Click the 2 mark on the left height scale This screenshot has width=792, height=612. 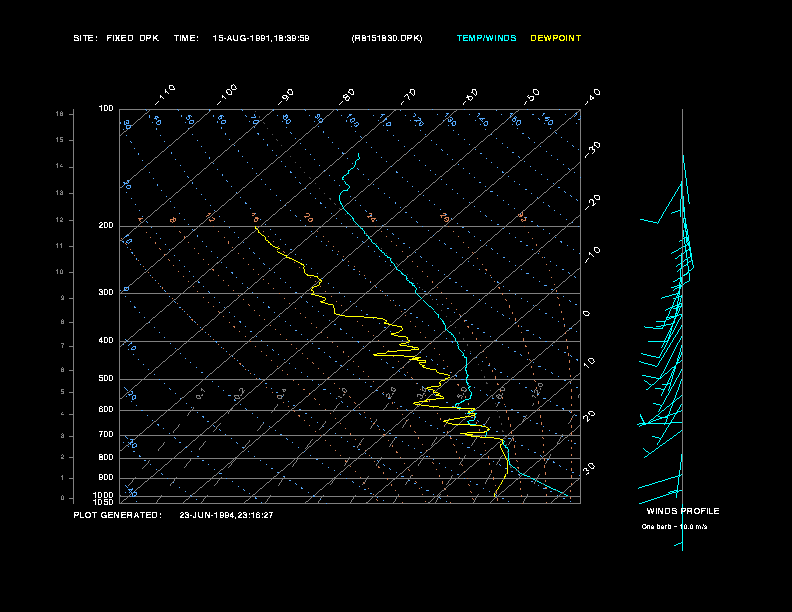(63, 457)
